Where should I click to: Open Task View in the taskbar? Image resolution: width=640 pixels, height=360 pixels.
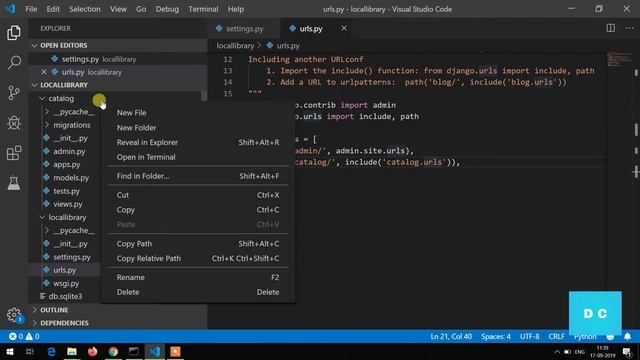click(x=30, y=351)
